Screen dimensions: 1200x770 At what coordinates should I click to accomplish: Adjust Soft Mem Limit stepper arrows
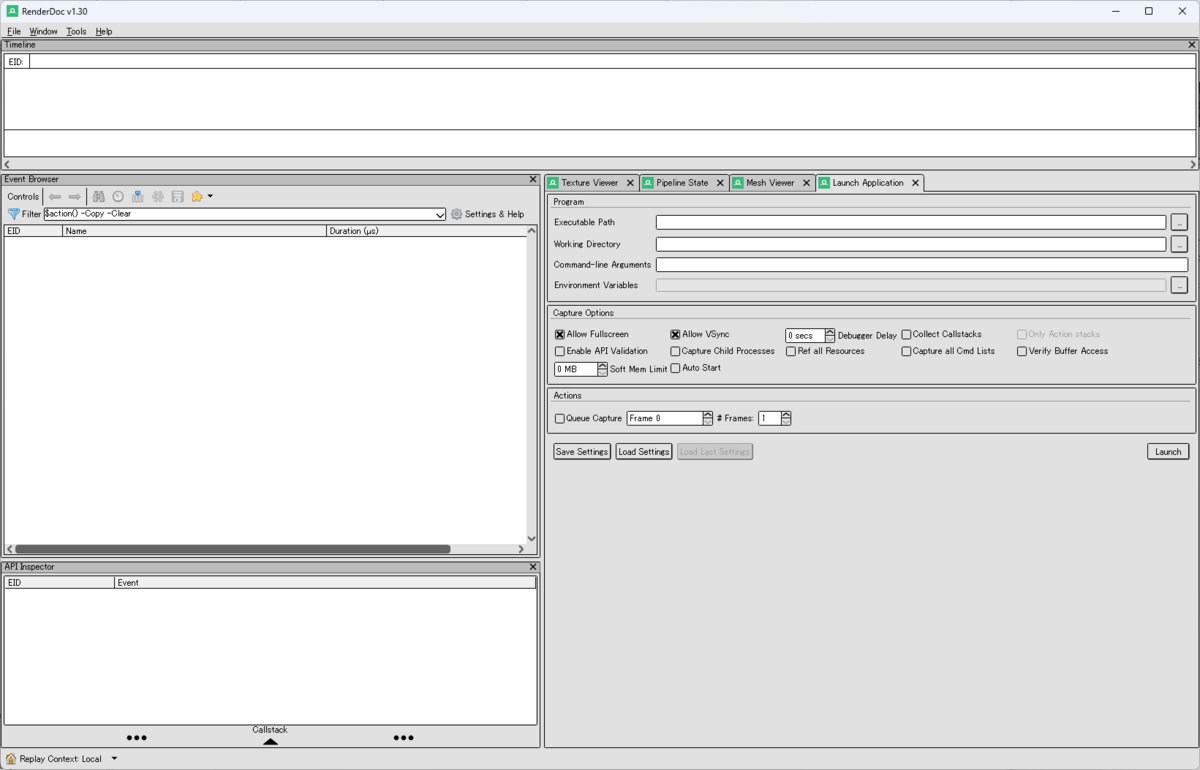pyautogui.click(x=602, y=369)
